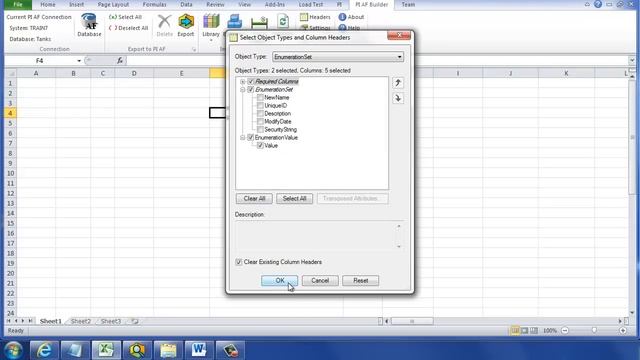Viewport: 640px width, 360px height.
Task: Switch to Page Break Preview in status bar
Action: pos(534,331)
